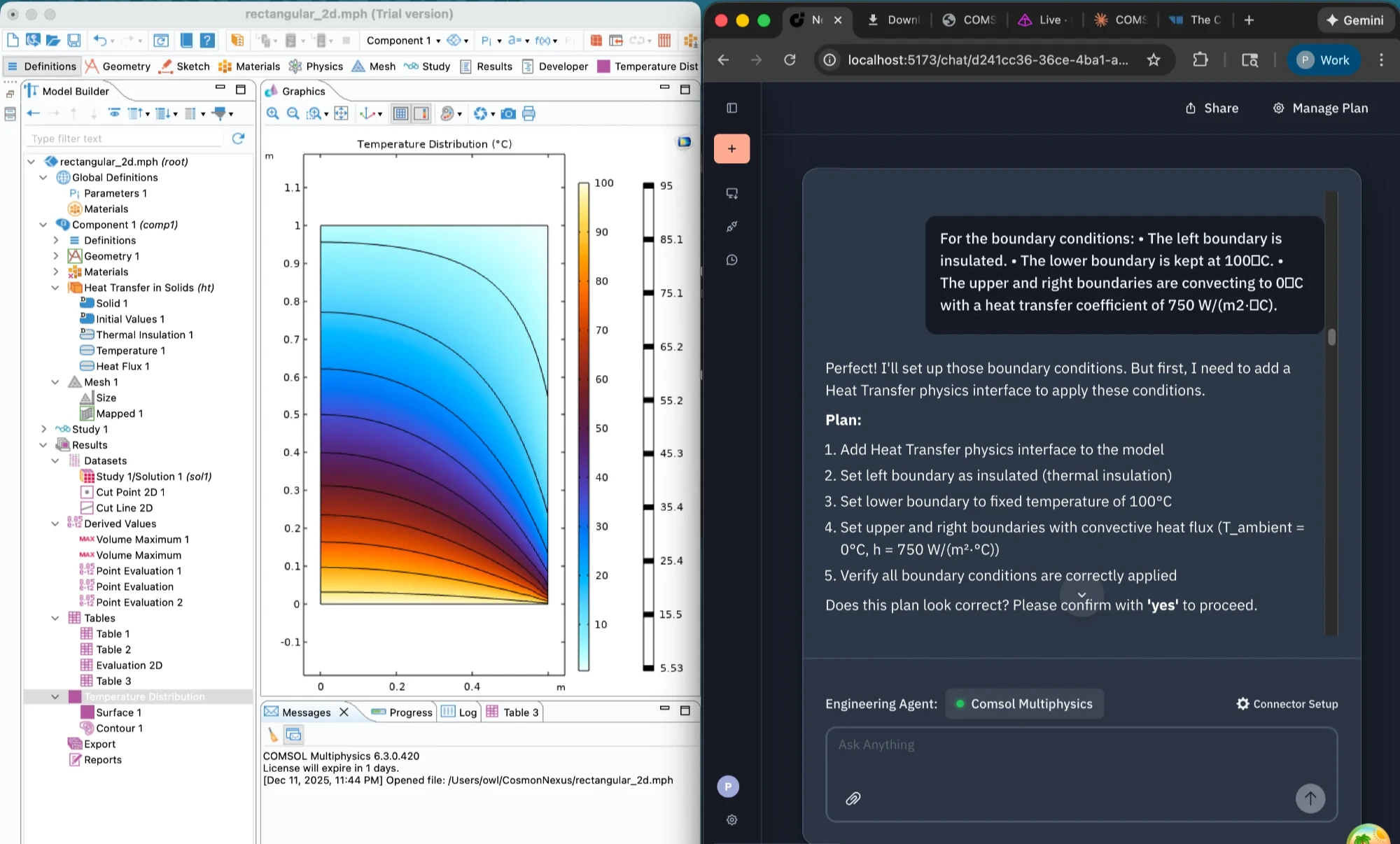Toggle the chat sidebar panel icon
This screenshot has height=844, width=1400.
point(732,108)
